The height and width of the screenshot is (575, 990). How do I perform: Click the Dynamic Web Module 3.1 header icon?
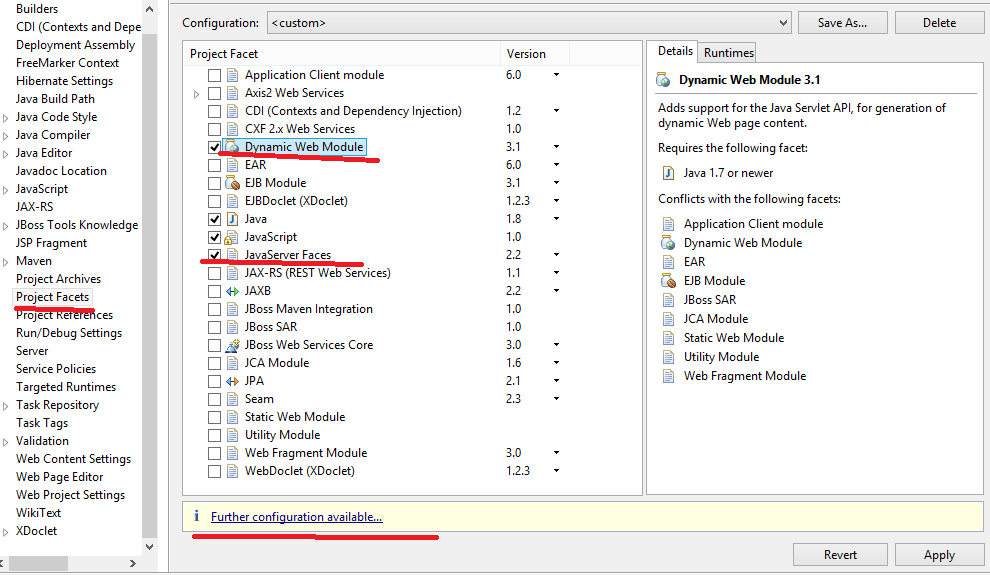pyautogui.click(x=663, y=80)
